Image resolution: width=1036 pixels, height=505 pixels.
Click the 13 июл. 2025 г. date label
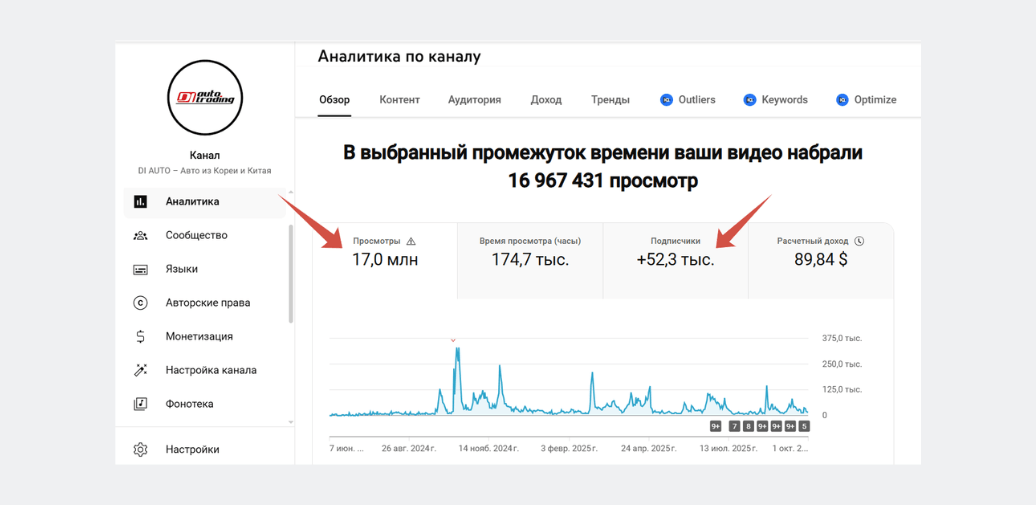(729, 448)
